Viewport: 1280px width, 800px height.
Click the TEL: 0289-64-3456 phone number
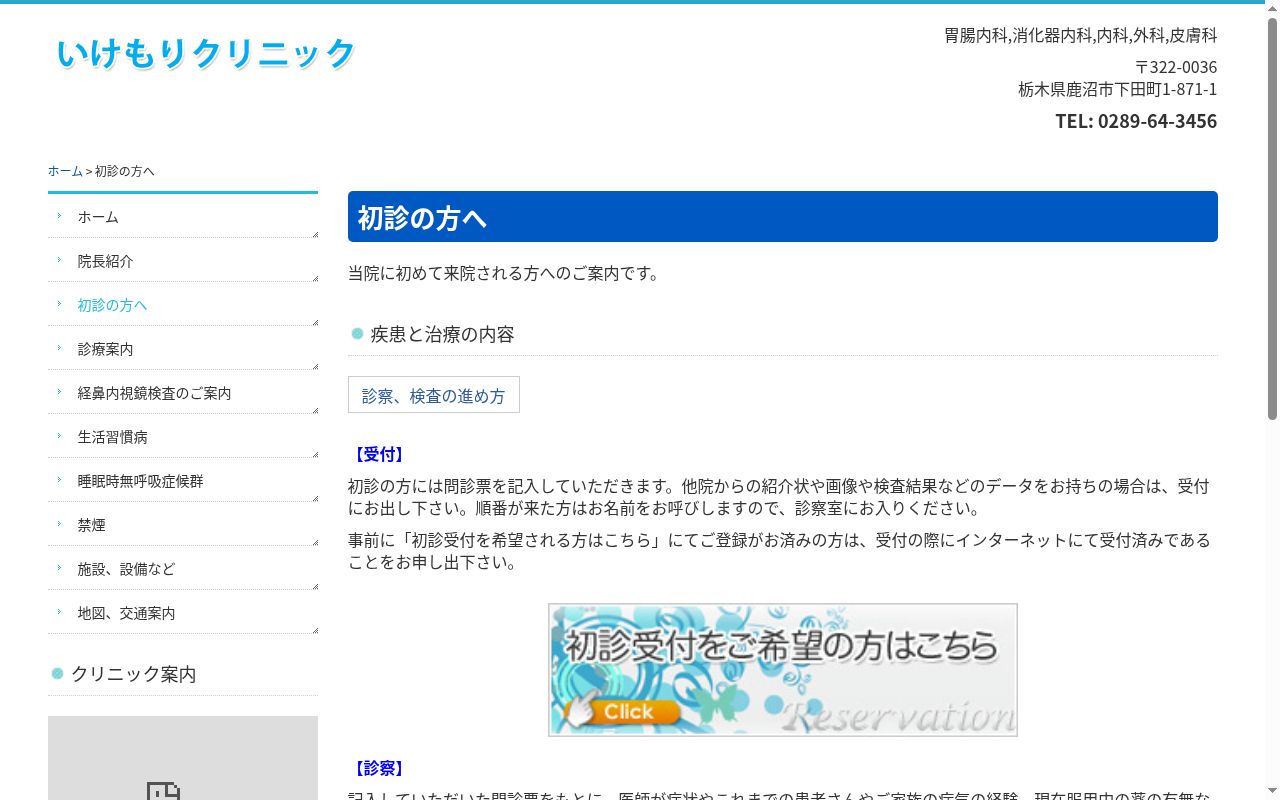pos(1136,121)
